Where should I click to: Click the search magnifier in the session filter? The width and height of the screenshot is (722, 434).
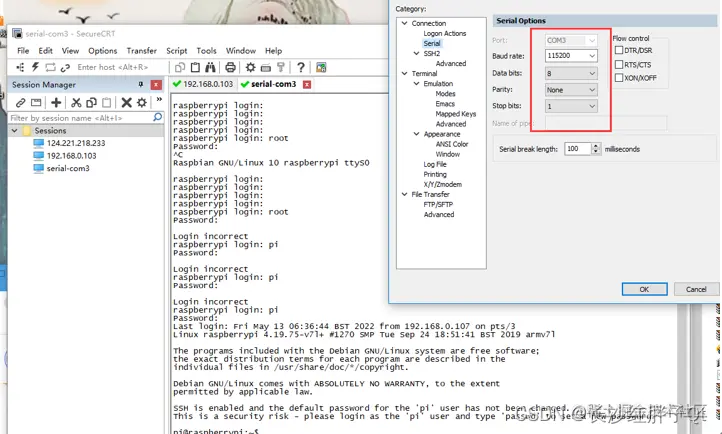[157, 117]
